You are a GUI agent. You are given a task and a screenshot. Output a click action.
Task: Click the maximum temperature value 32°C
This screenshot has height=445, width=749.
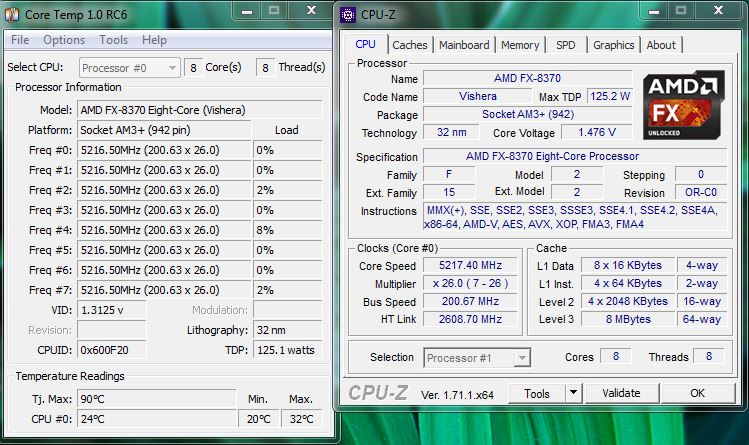pos(301,419)
